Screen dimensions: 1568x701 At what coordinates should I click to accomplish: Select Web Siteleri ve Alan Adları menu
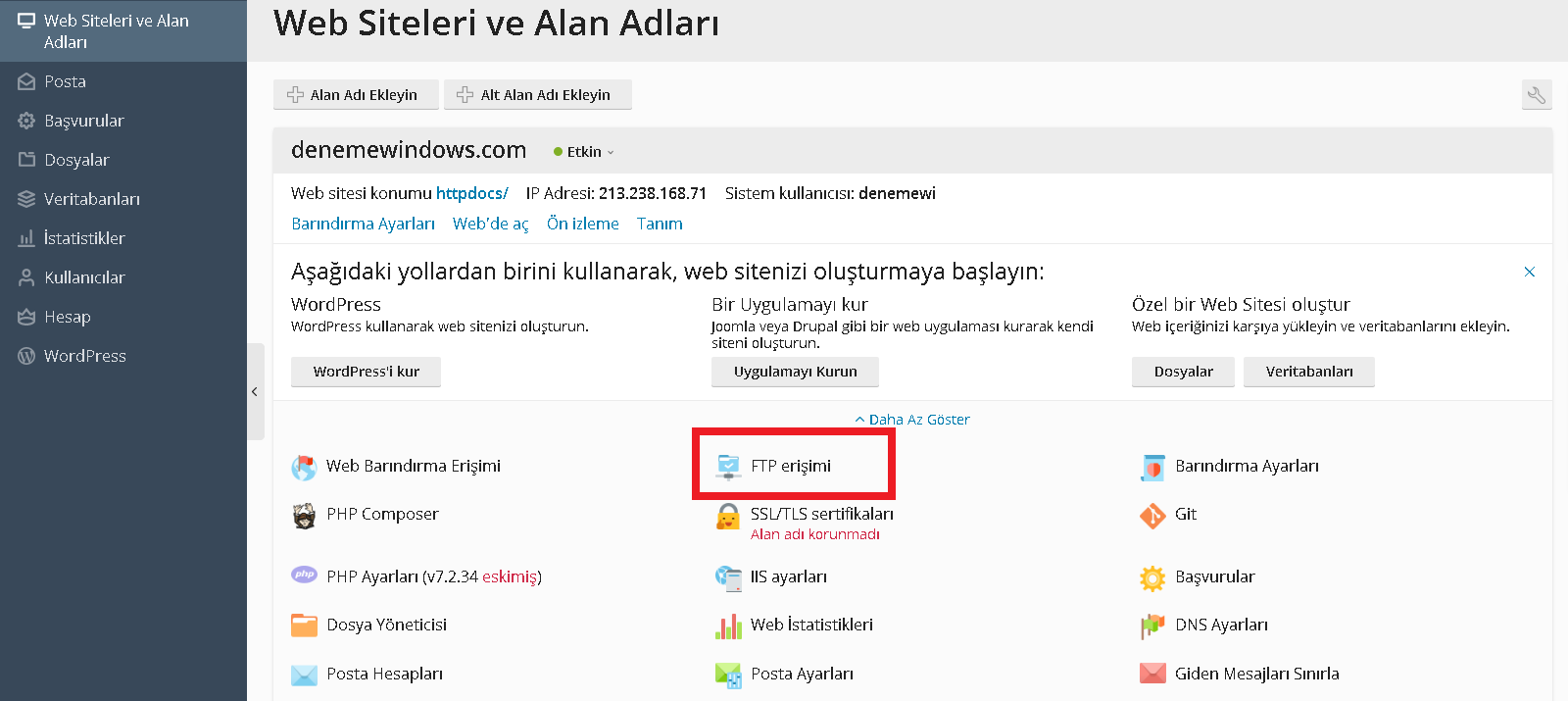point(123,31)
